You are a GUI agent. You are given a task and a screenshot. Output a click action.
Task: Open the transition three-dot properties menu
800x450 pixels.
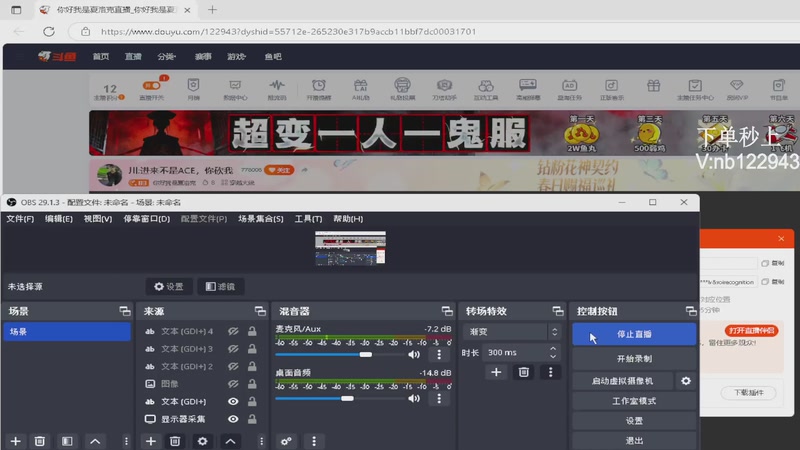[x=551, y=372]
